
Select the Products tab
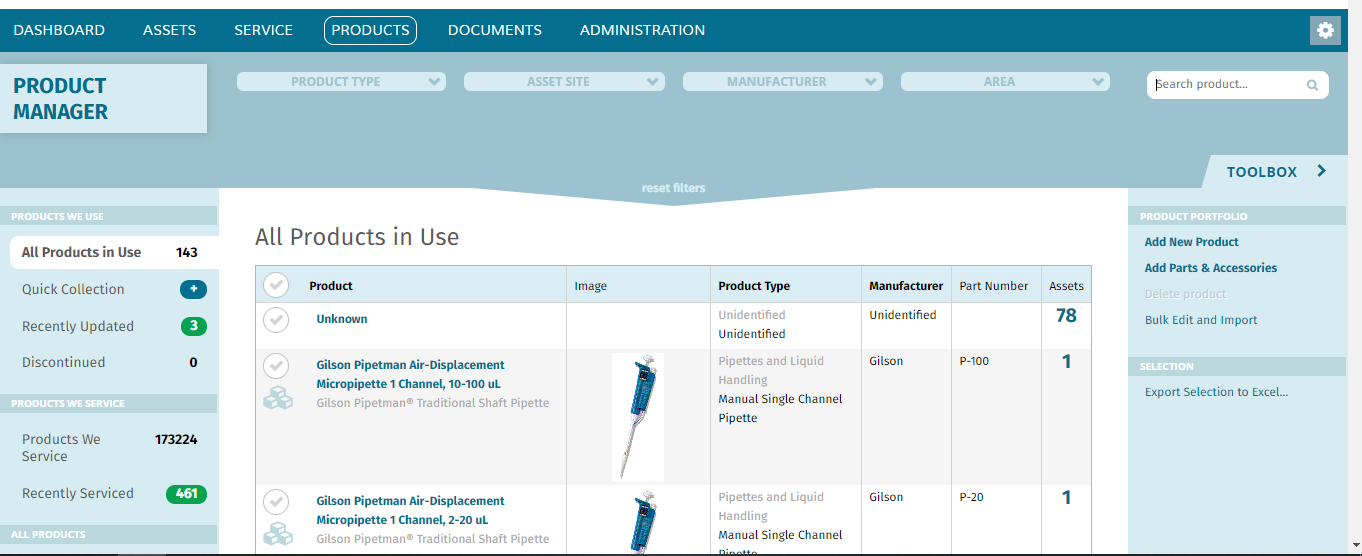[370, 30]
